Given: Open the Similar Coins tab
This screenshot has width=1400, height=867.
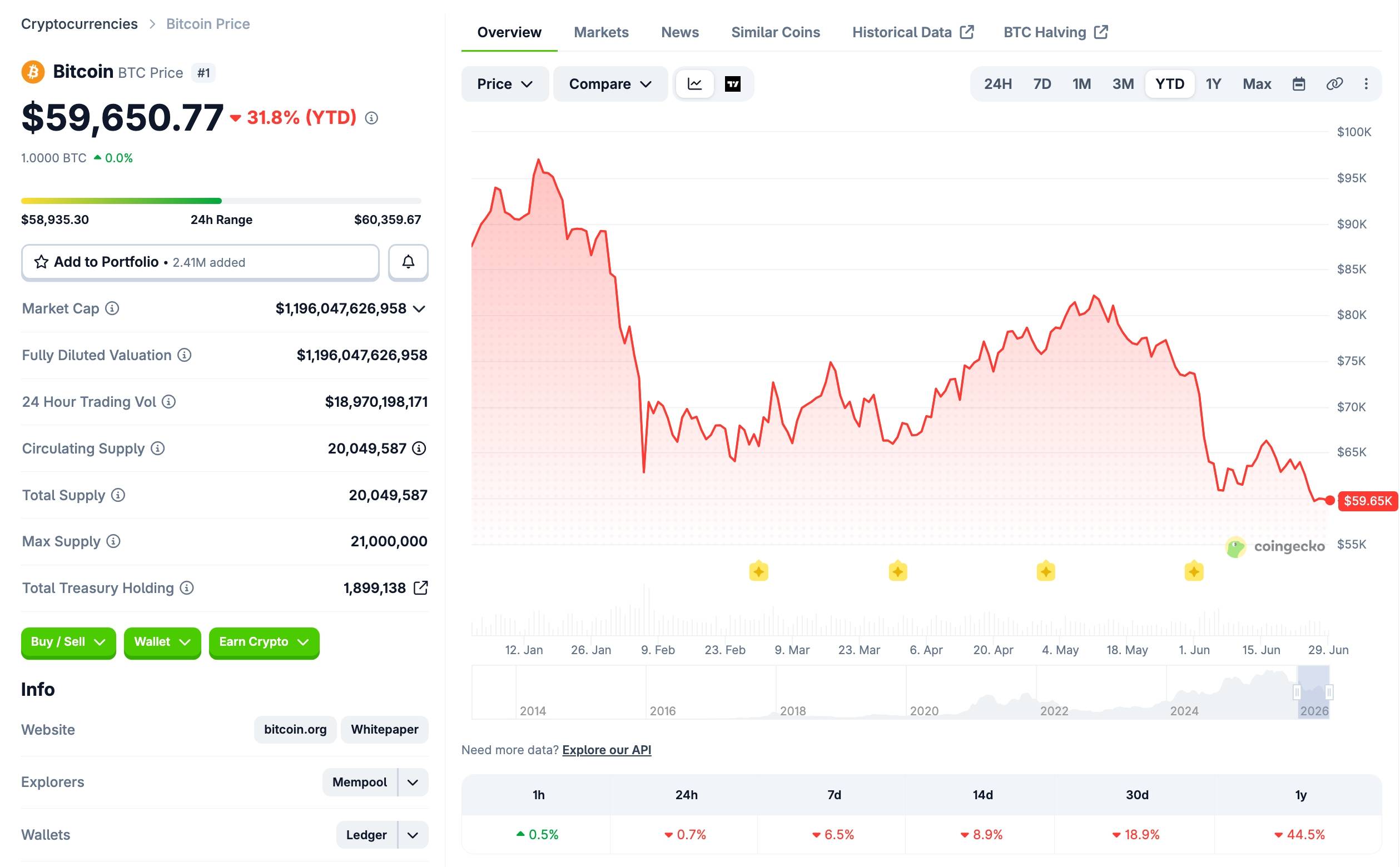Looking at the screenshot, I should [x=776, y=32].
